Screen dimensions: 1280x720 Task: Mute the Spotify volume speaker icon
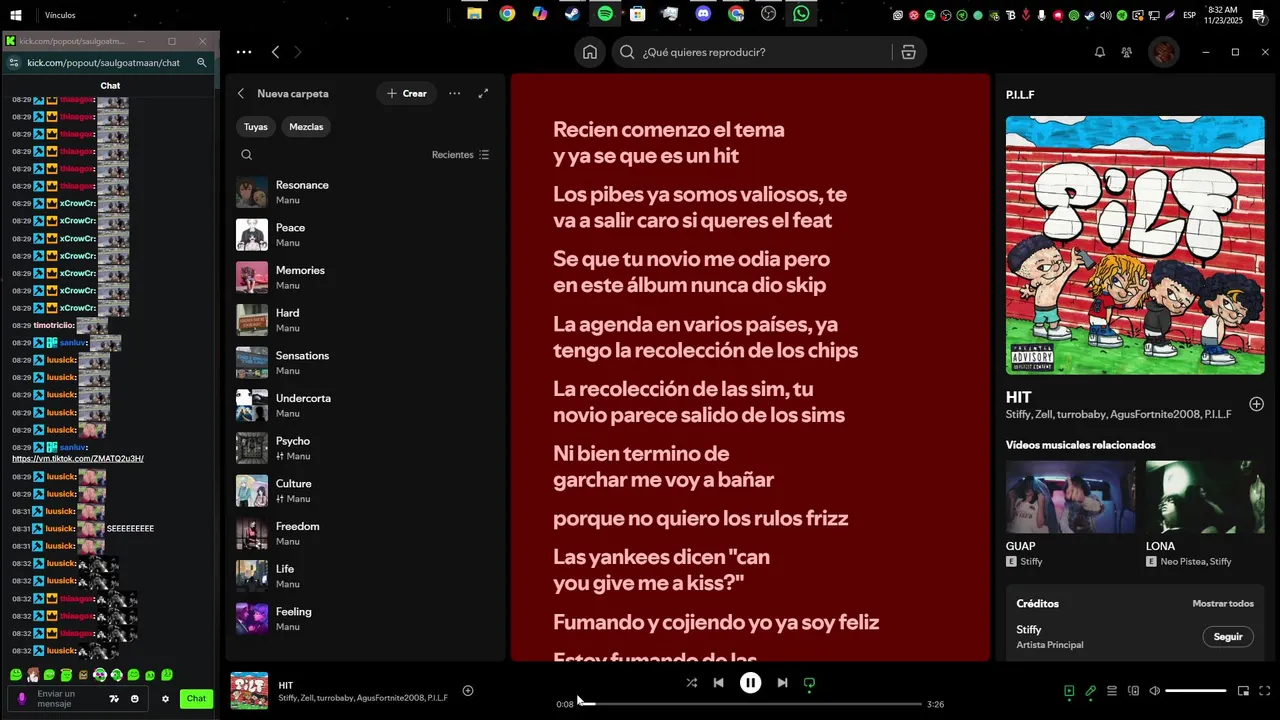tap(1155, 691)
